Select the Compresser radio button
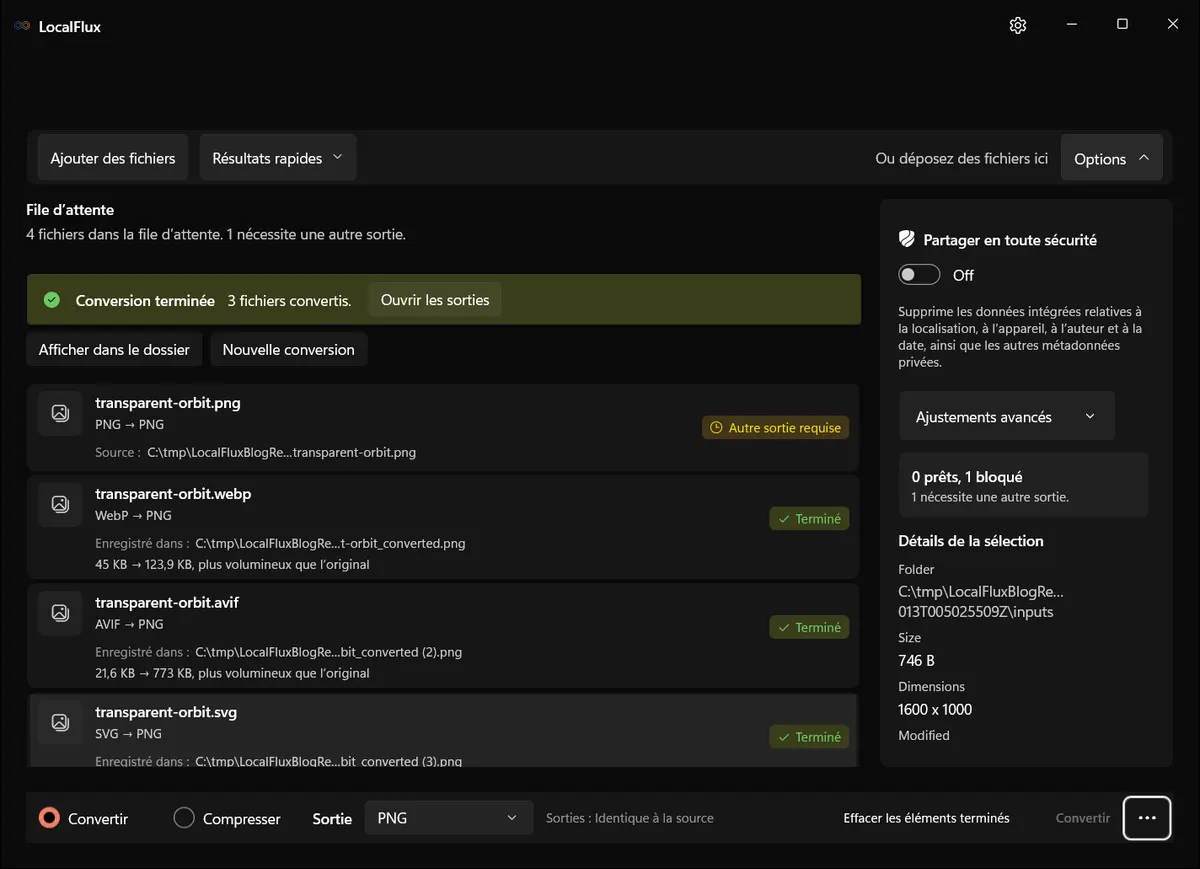The width and height of the screenshot is (1200, 869). (x=184, y=818)
